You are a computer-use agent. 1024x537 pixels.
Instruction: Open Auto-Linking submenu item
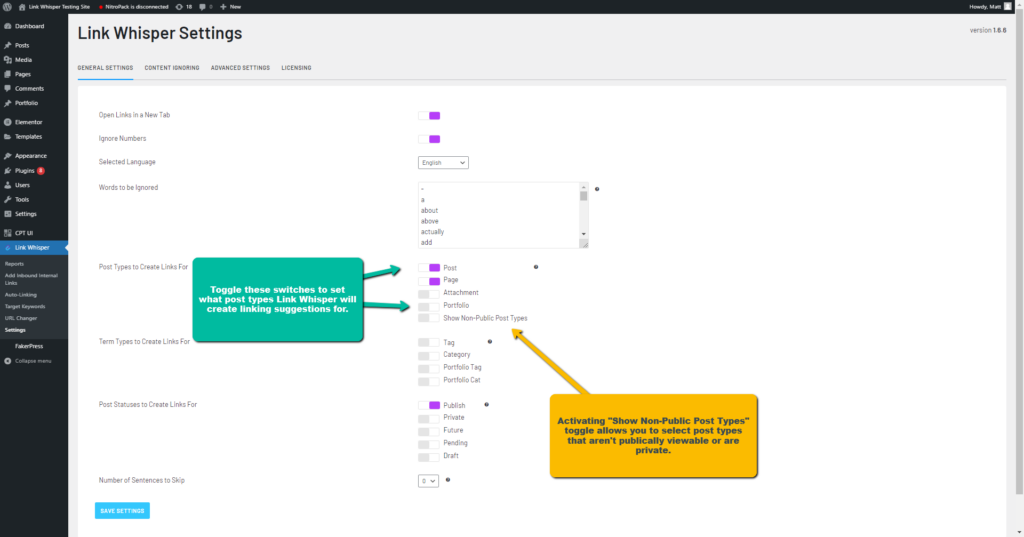pyautogui.click(x=21, y=295)
